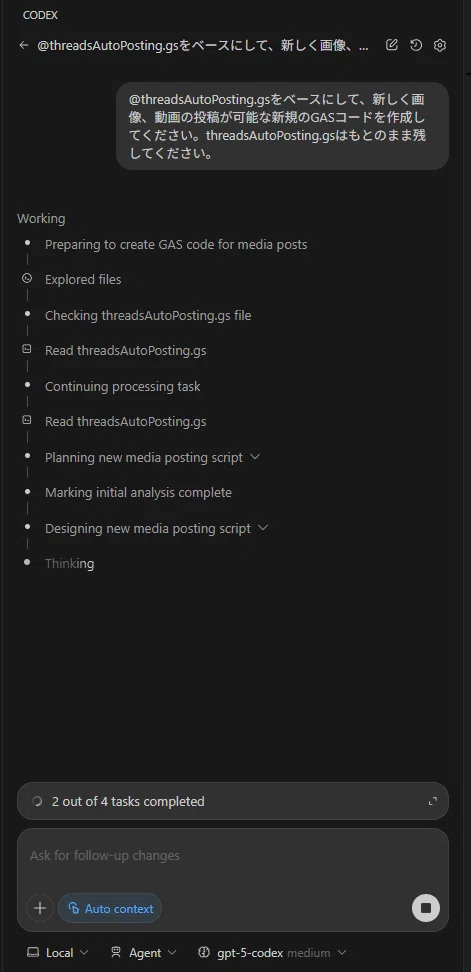The width and height of the screenshot is (471, 972).
Task: Open the Local environment dropdown
Action: coord(58,952)
